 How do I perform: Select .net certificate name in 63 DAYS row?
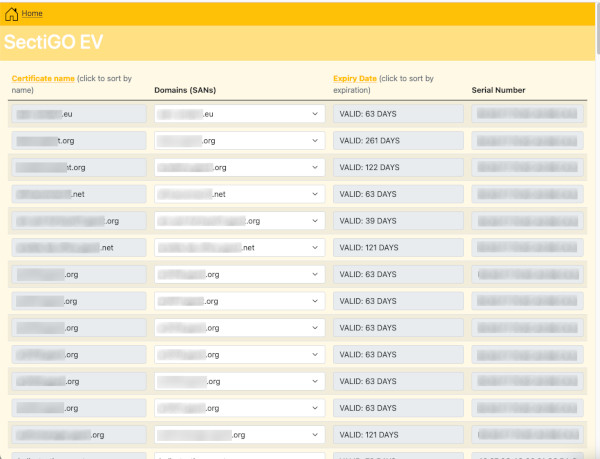(x=79, y=194)
